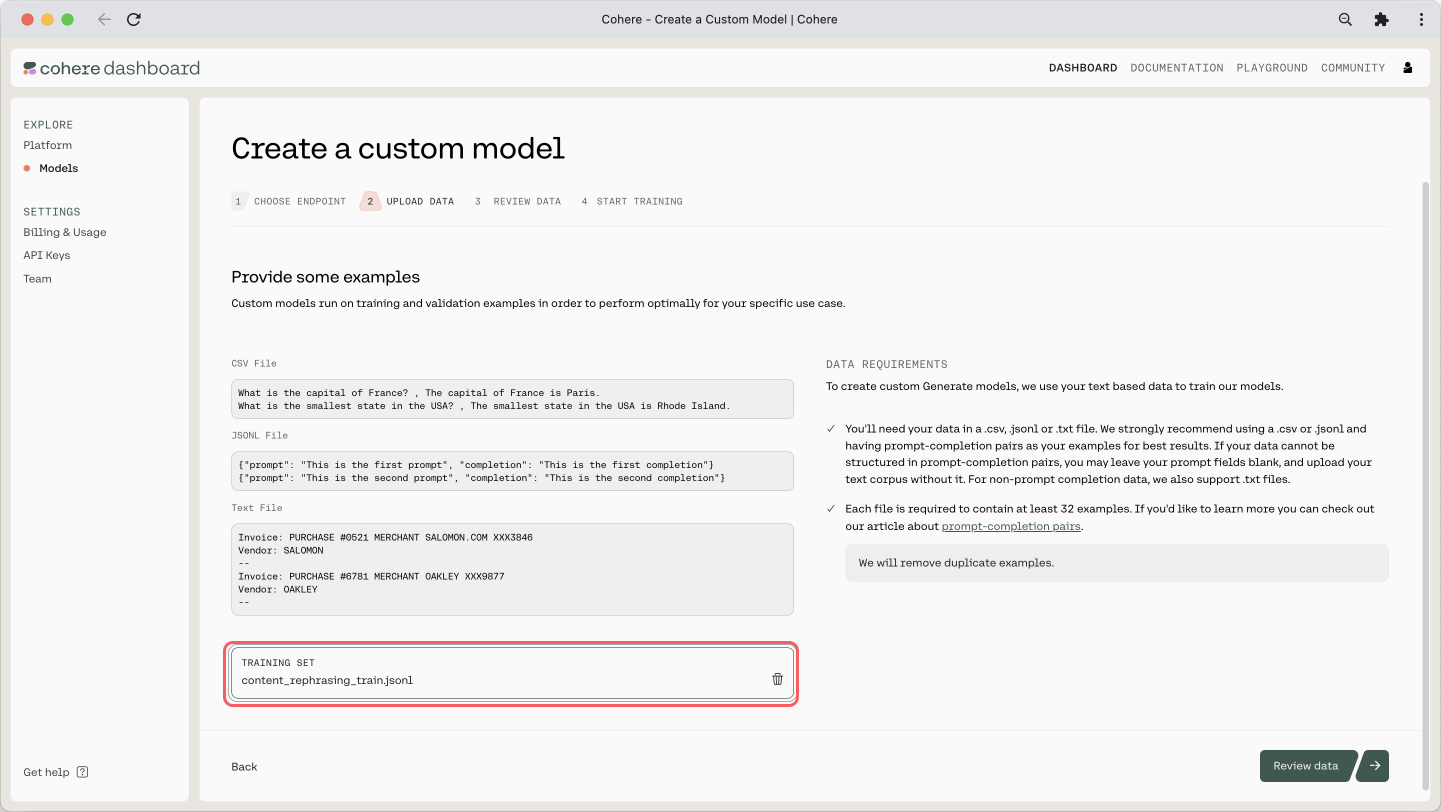Open Documentation in top navigation
The image size is (1441, 812).
coord(1176,68)
